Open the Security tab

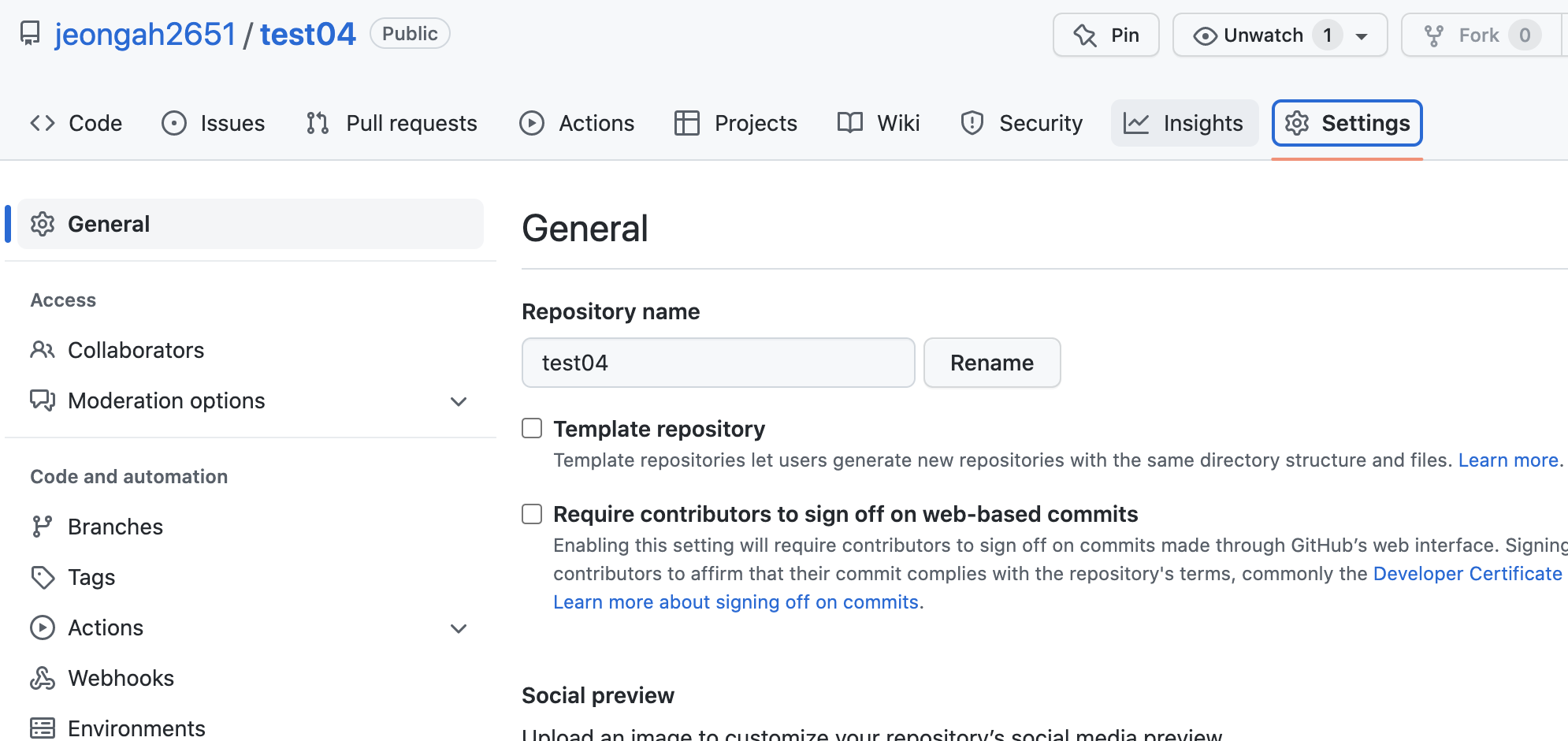(1022, 123)
